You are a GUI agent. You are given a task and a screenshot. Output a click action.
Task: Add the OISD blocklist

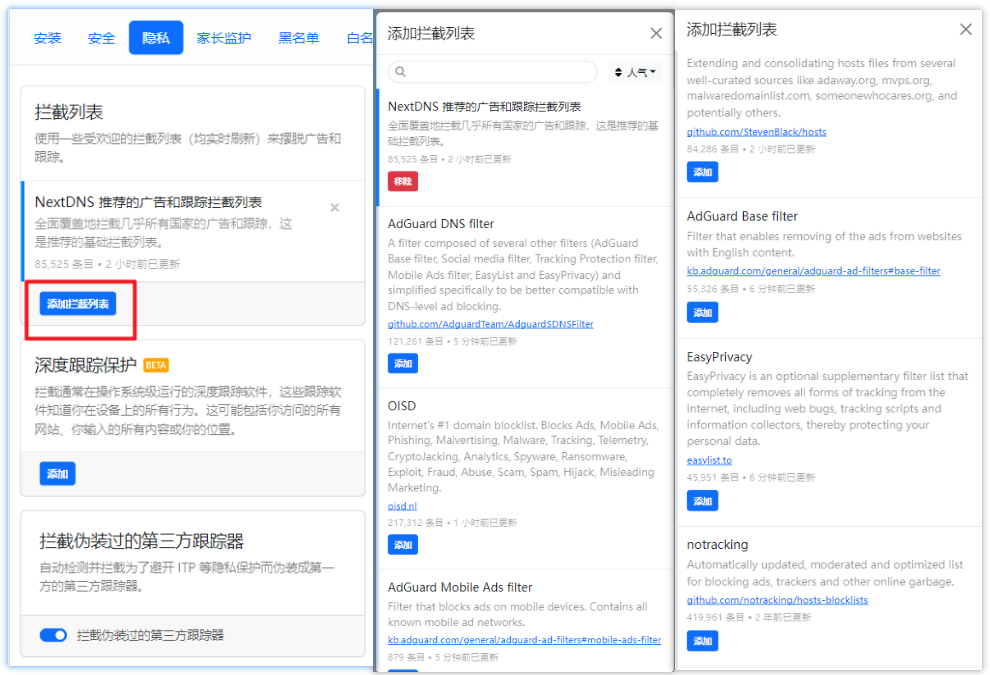pyautogui.click(x=402, y=544)
